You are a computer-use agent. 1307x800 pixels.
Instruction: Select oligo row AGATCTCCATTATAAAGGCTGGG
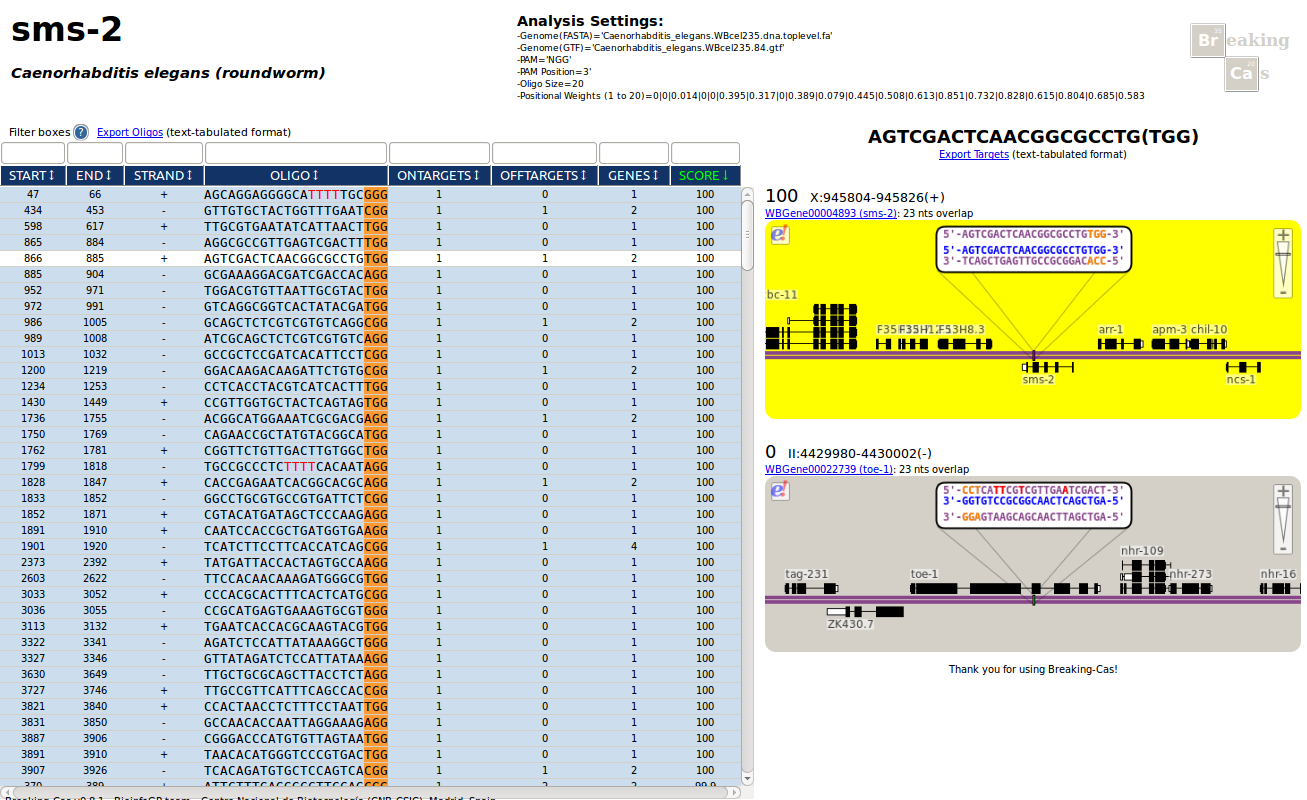(x=370, y=642)
